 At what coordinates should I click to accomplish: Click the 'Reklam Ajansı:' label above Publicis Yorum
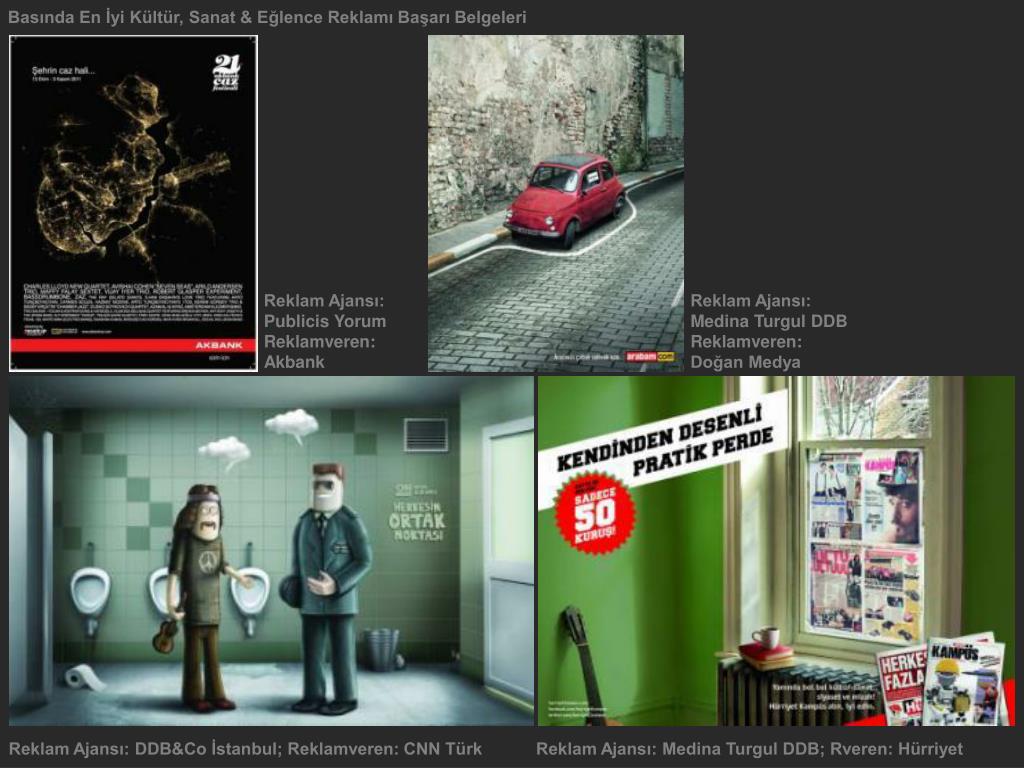point(324,301)
